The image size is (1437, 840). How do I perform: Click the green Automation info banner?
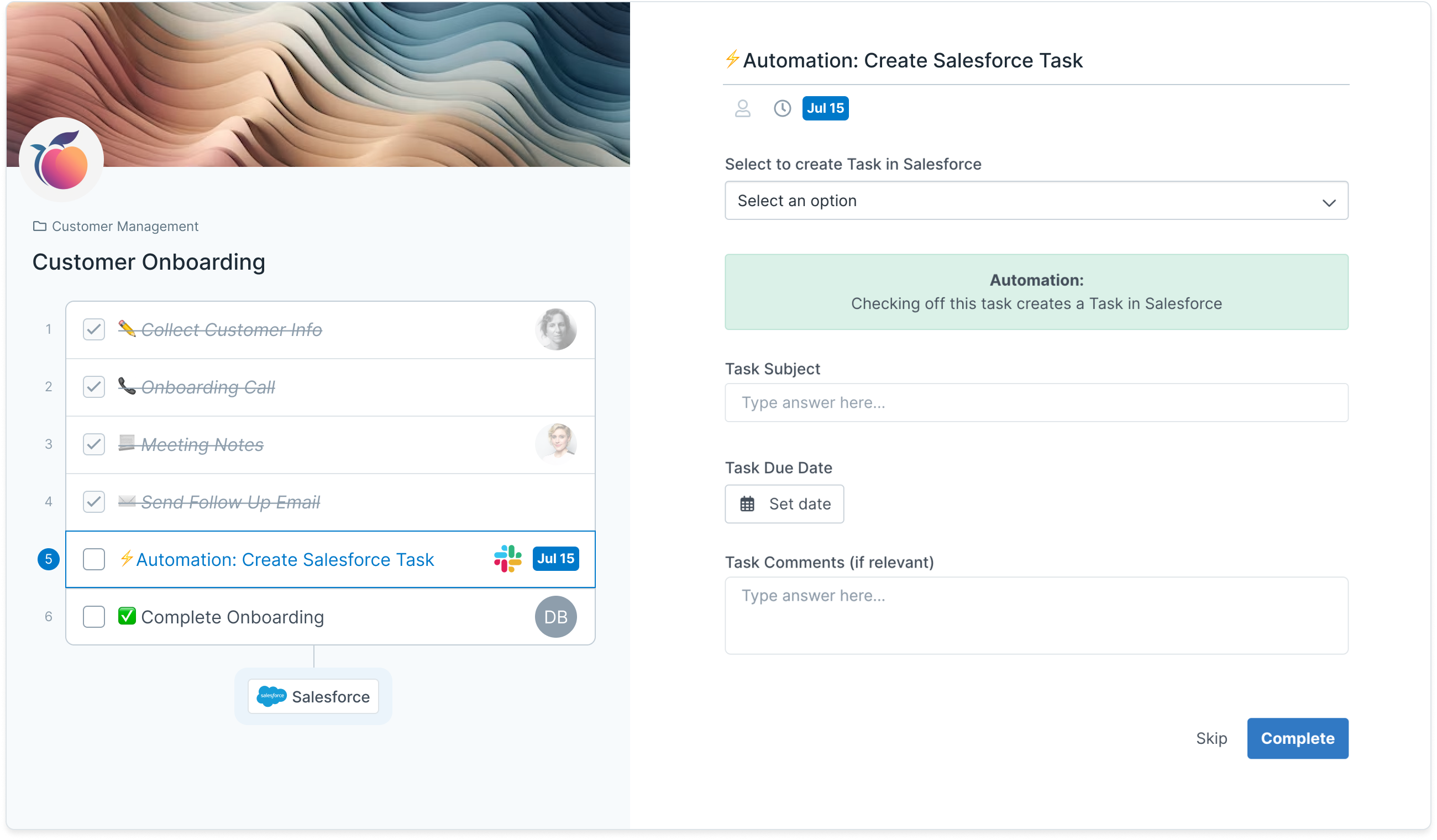pos(1036,292)
